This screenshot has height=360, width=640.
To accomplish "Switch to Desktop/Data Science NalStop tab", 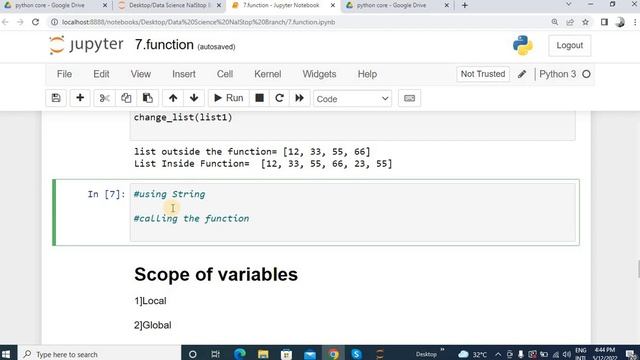I will (x=169, y=5).
